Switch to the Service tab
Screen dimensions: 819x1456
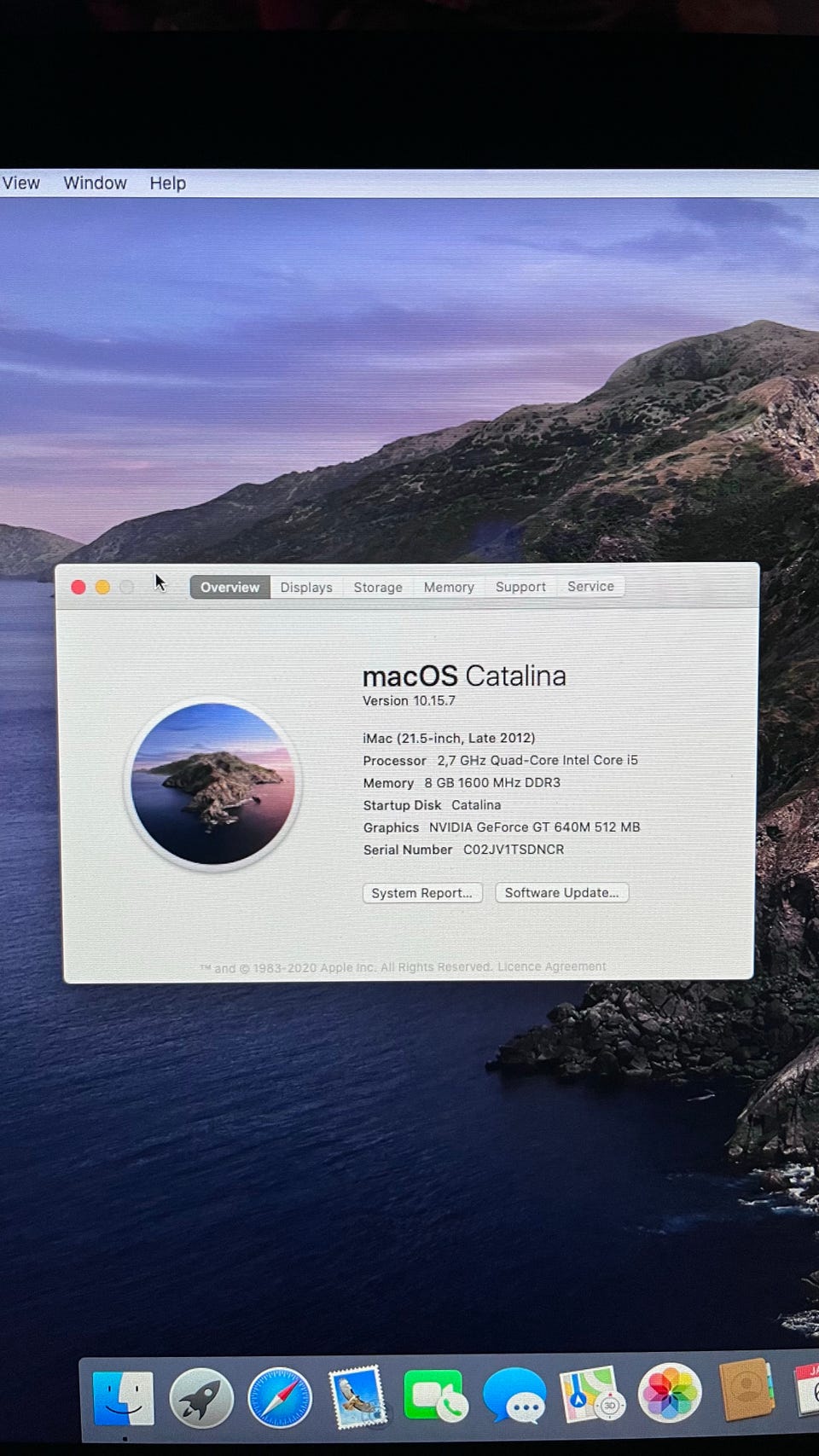590,586
